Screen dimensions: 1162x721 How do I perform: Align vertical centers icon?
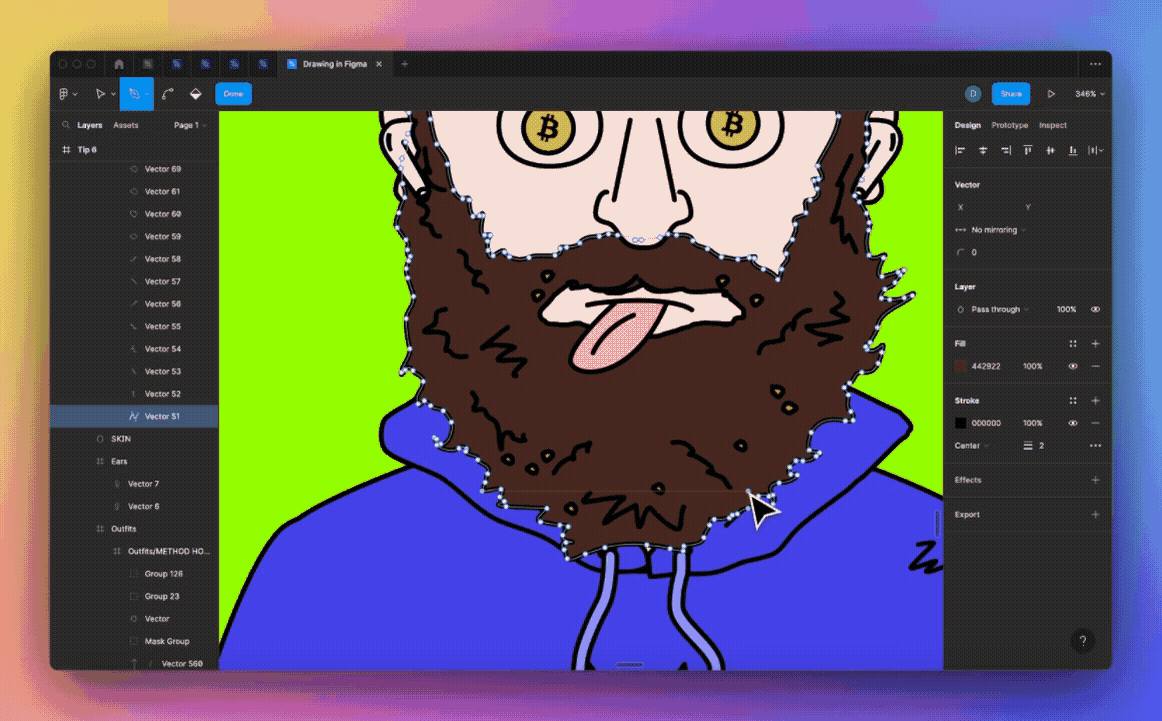point(1050,150)
